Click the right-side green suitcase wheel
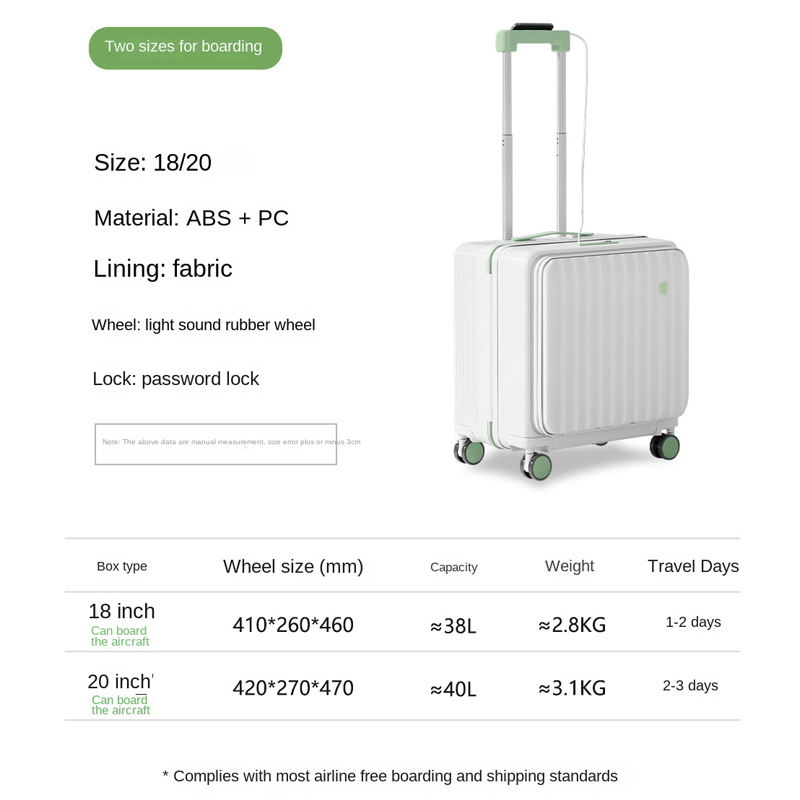Image resolution: width=800 pixels, height=800 pixels. (x=664, y=446)
